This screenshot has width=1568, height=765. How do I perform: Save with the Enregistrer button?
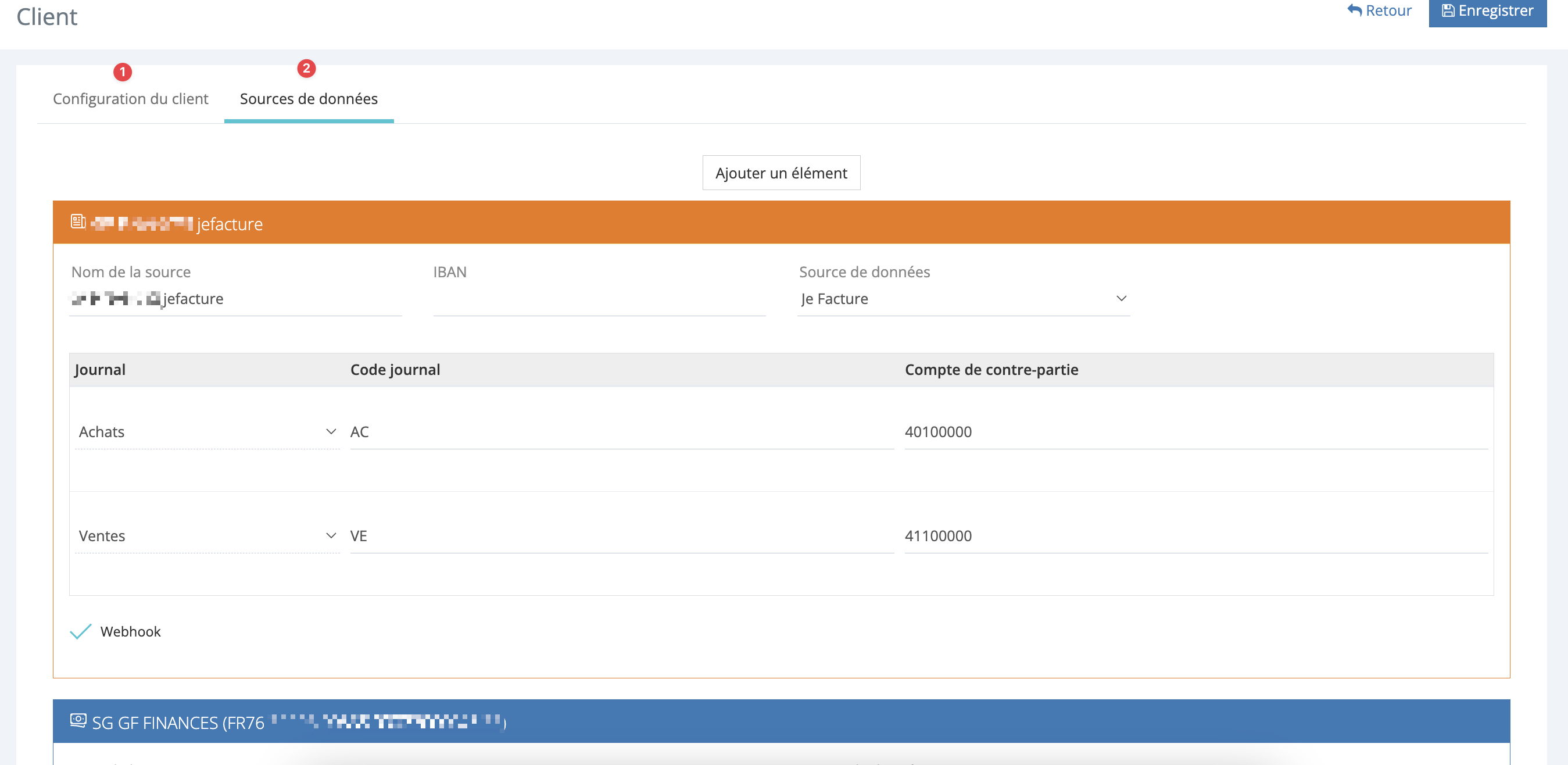[1487, 11]
